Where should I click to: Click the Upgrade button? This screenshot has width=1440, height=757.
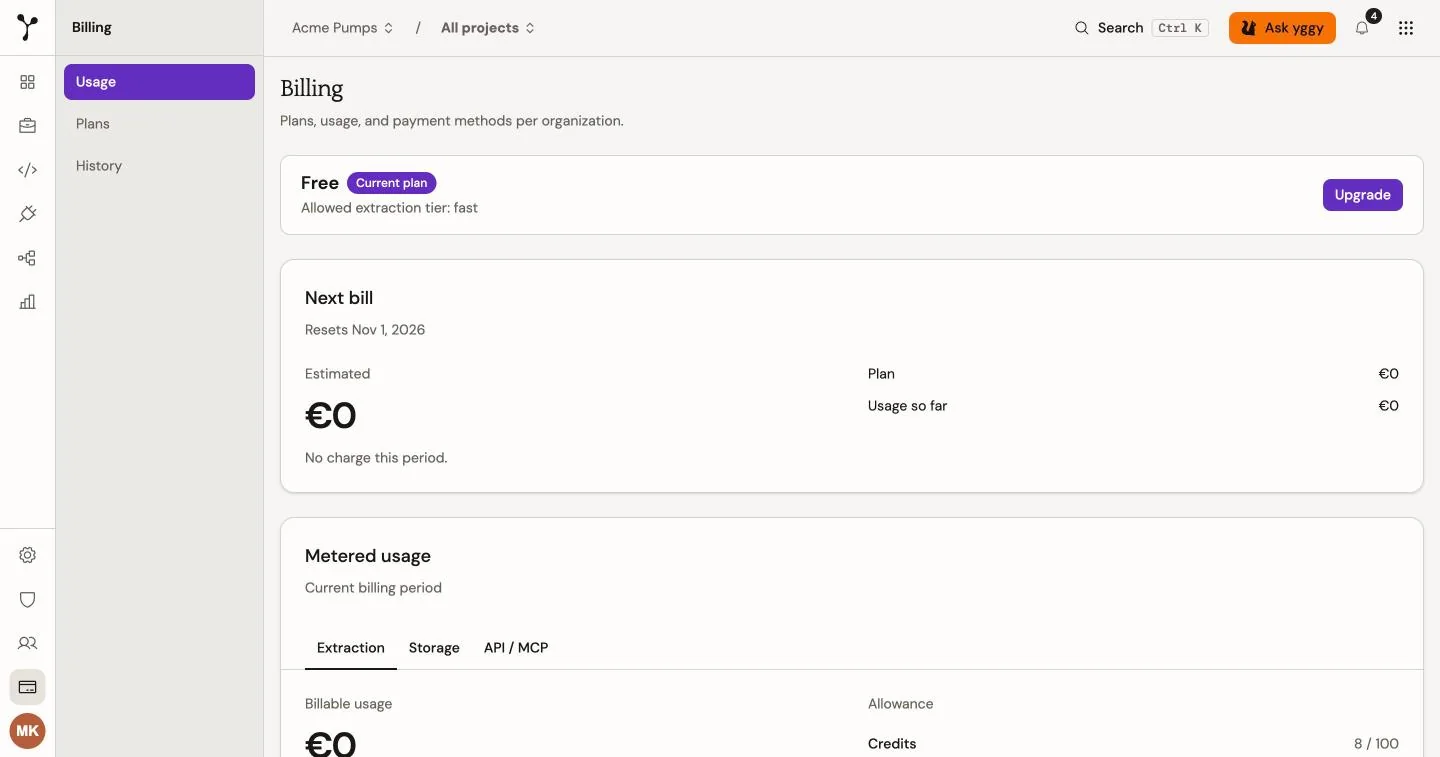click(1363, 195)
